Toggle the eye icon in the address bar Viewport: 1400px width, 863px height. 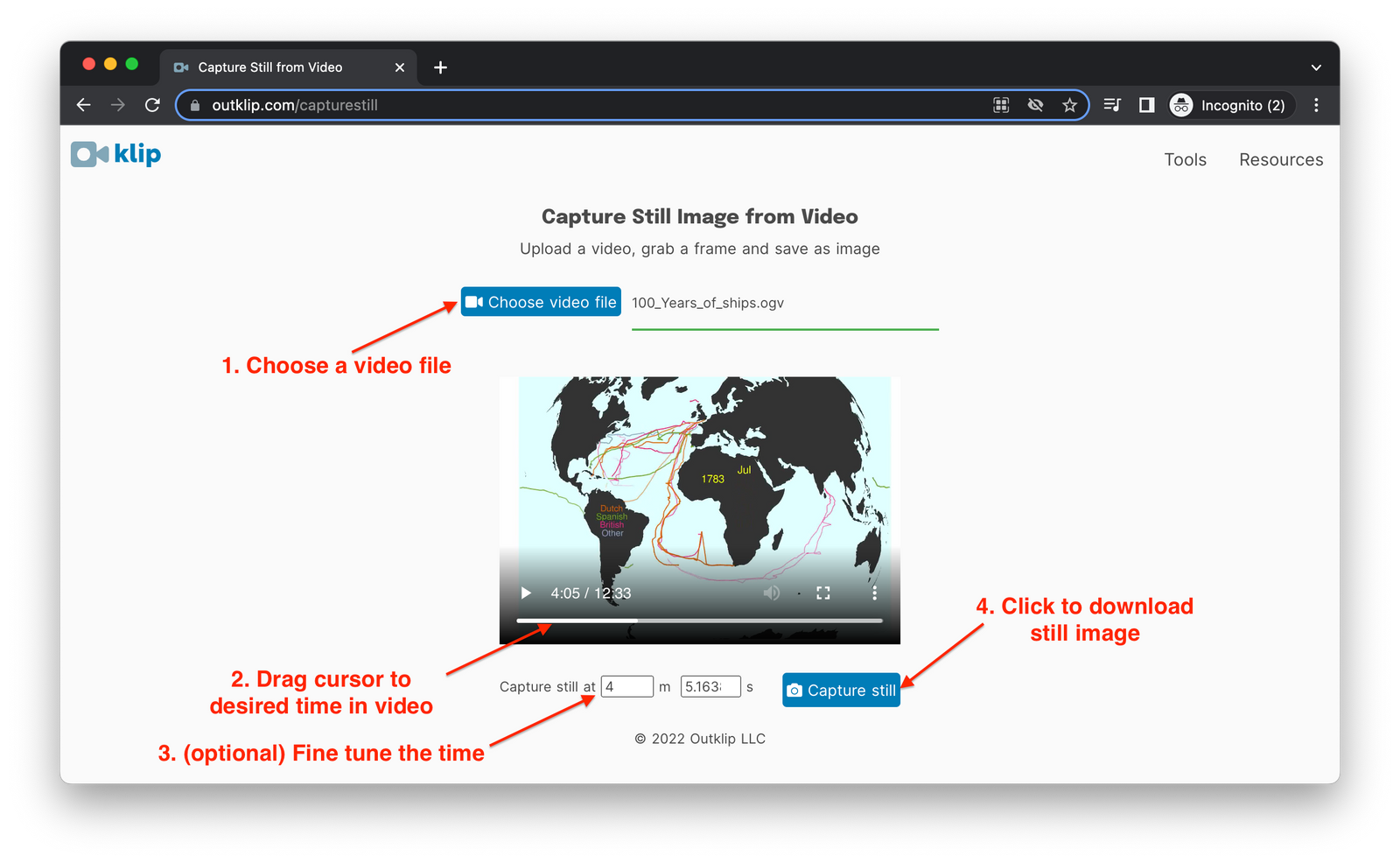(1035, 104)
